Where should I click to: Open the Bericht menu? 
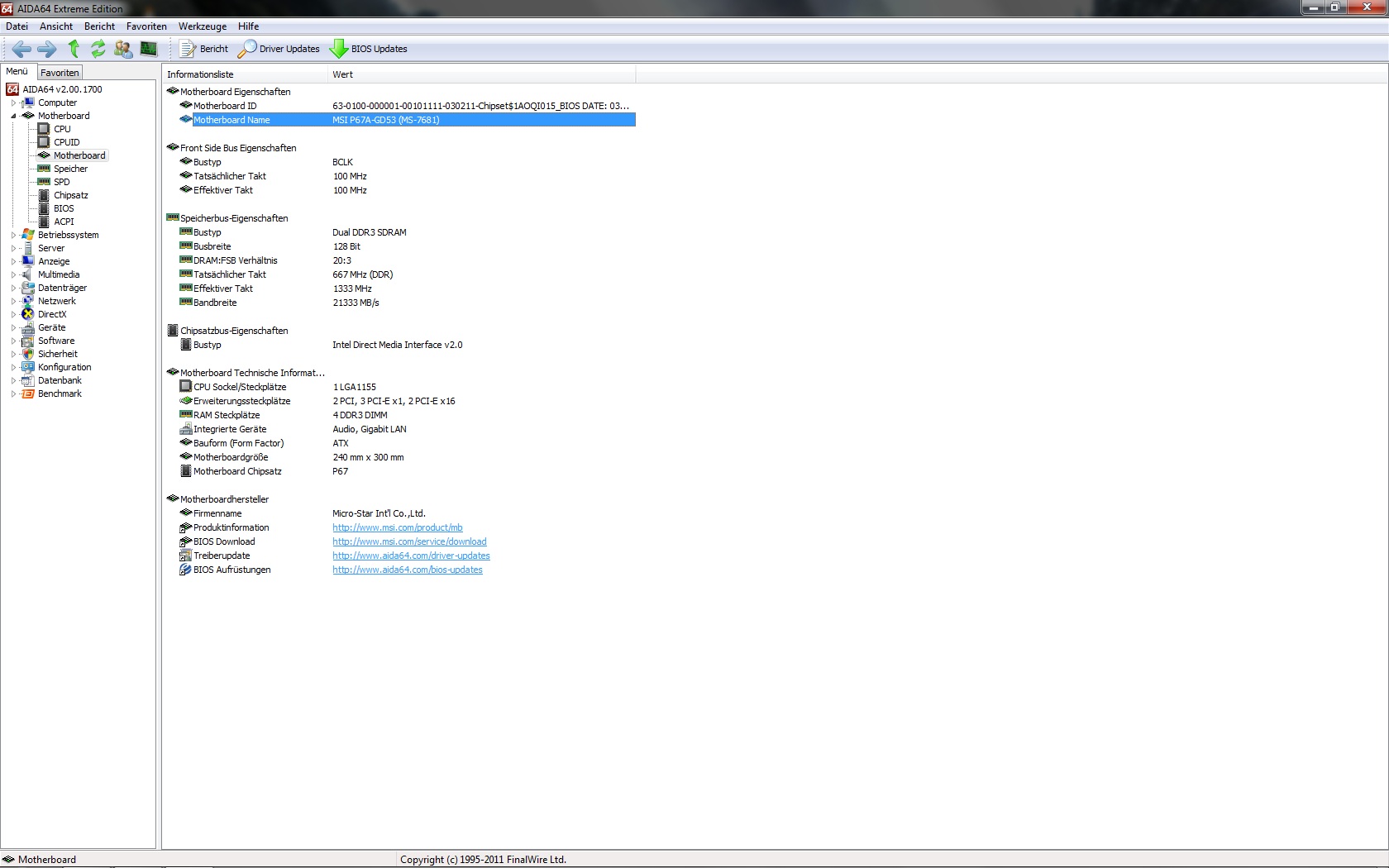[99, 26]
